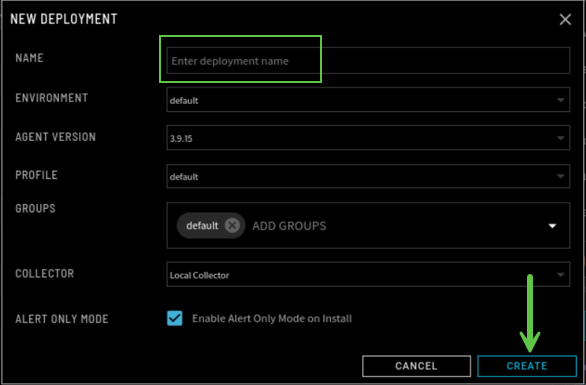Open the Environment dropdown
The width and height of the screenshot is (586, 385).
click(368, 100)
